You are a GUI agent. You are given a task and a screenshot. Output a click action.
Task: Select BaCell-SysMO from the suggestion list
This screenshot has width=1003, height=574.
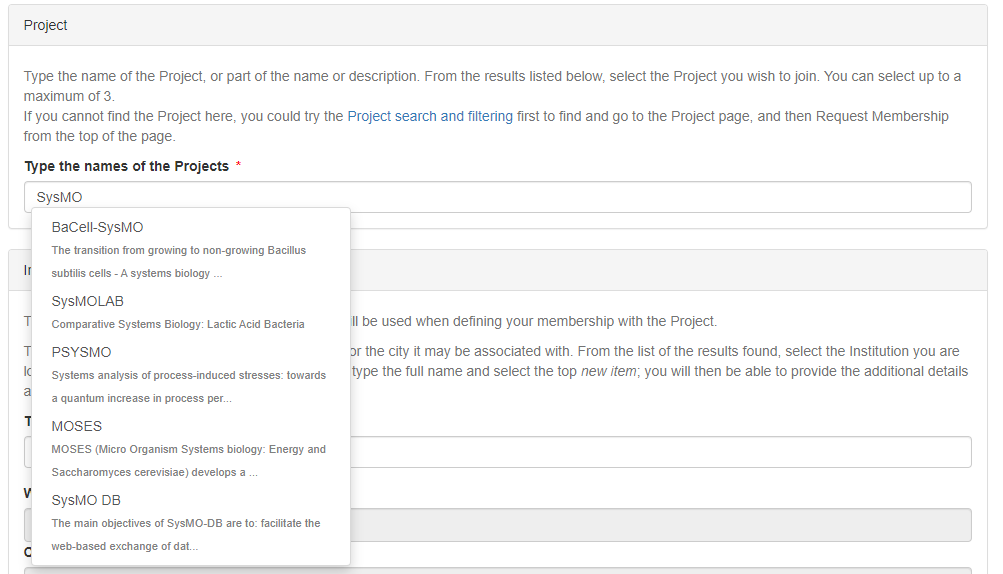[97, 227]
